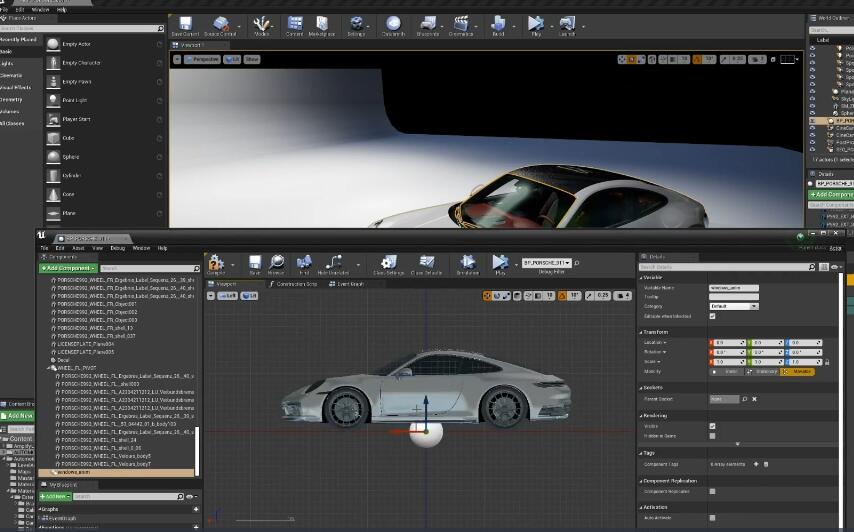Screen dimensions: 854x532
Task: Click Play in Blueprint editor toolbar
Action: tap(500, 265)
